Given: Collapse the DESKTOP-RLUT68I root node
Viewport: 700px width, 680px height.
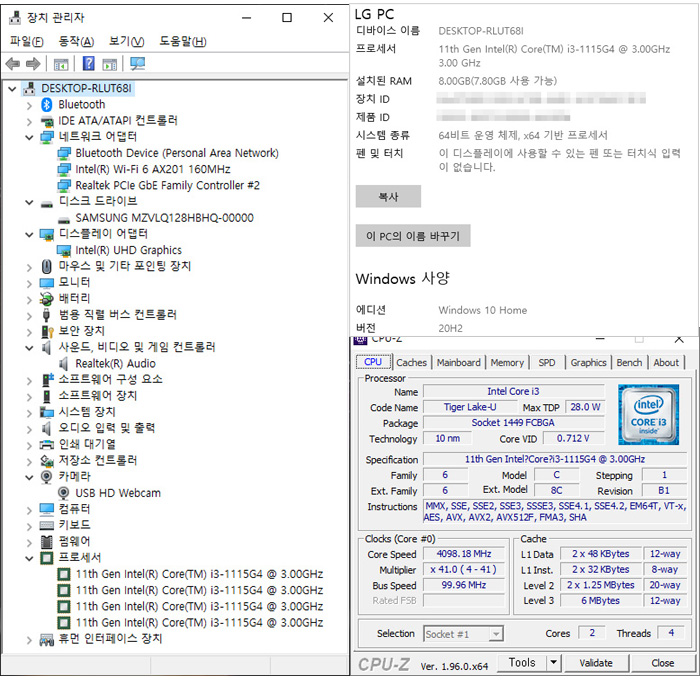Looking at the screenshot, I should [x=12, y=89].
